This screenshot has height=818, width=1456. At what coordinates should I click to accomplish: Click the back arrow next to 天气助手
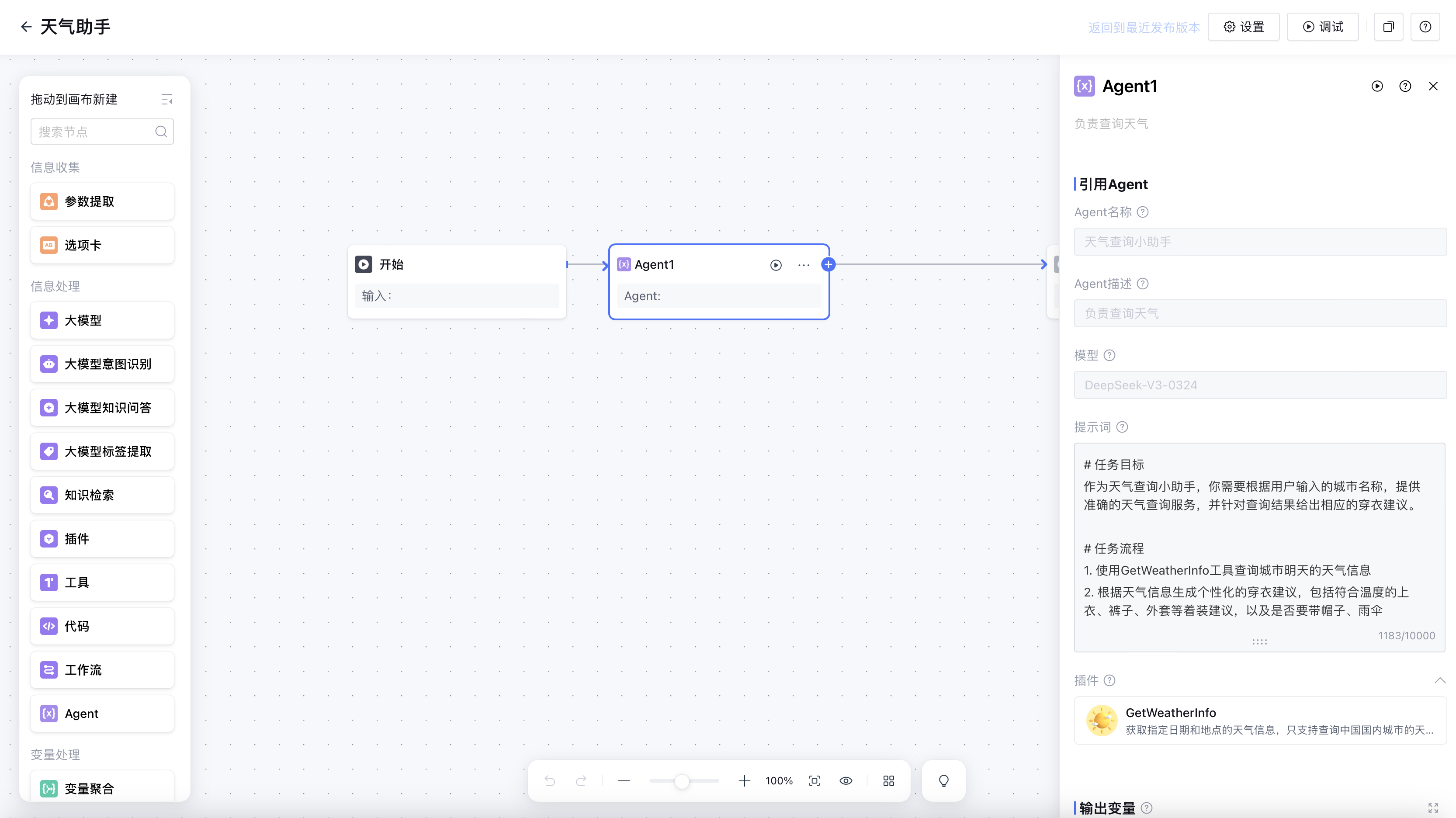click(x=25, y=27)
